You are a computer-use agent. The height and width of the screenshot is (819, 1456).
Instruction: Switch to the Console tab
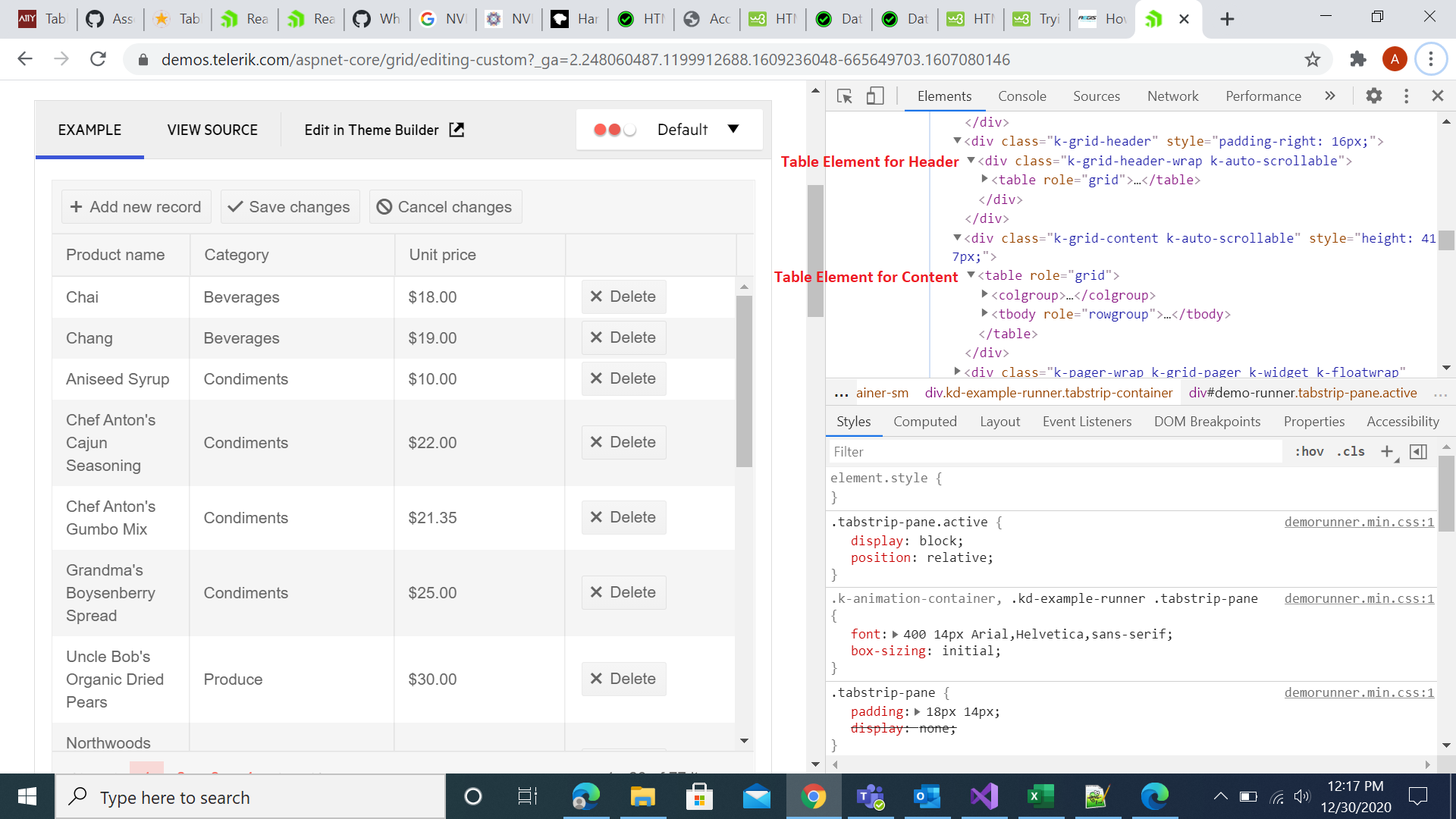coord(1021,96)
